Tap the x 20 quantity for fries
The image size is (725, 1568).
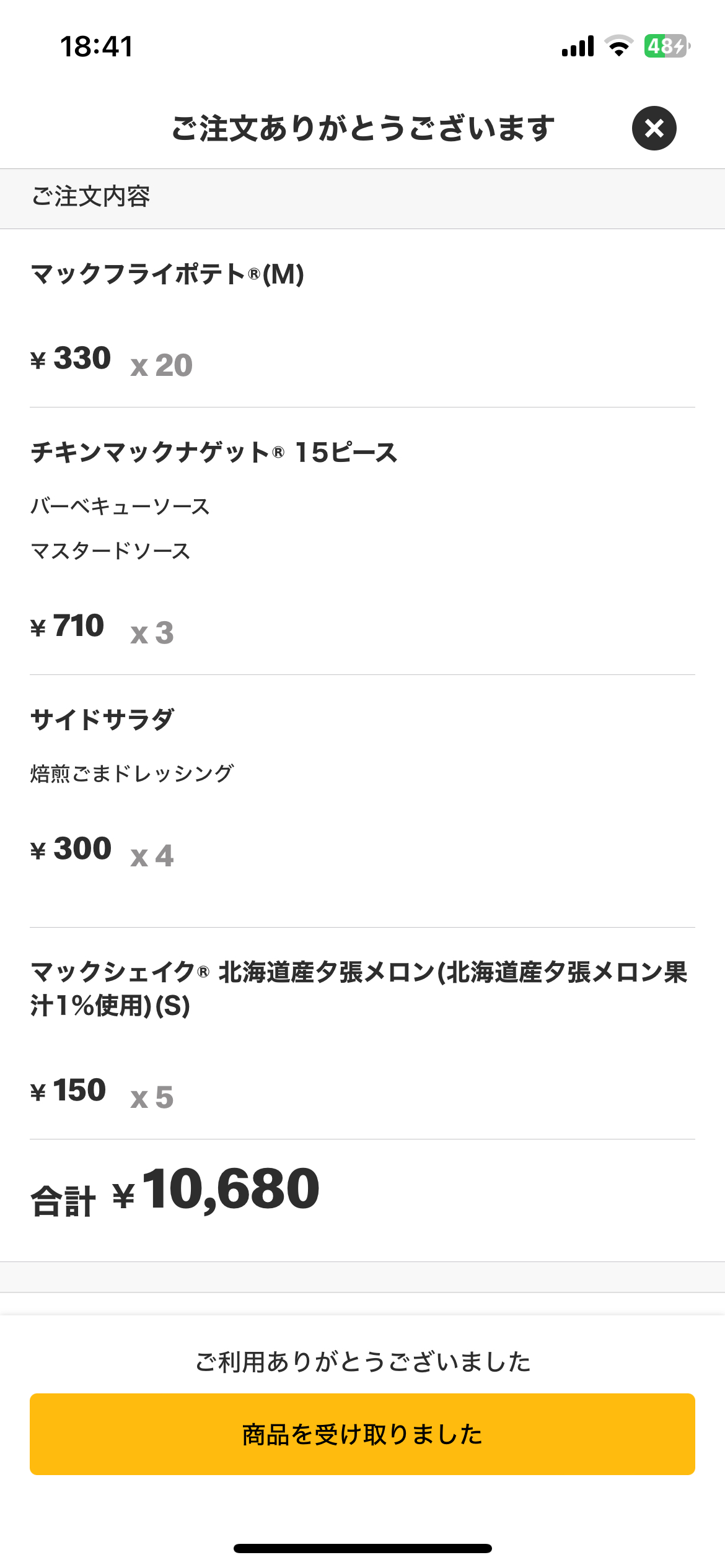(162, 365)
